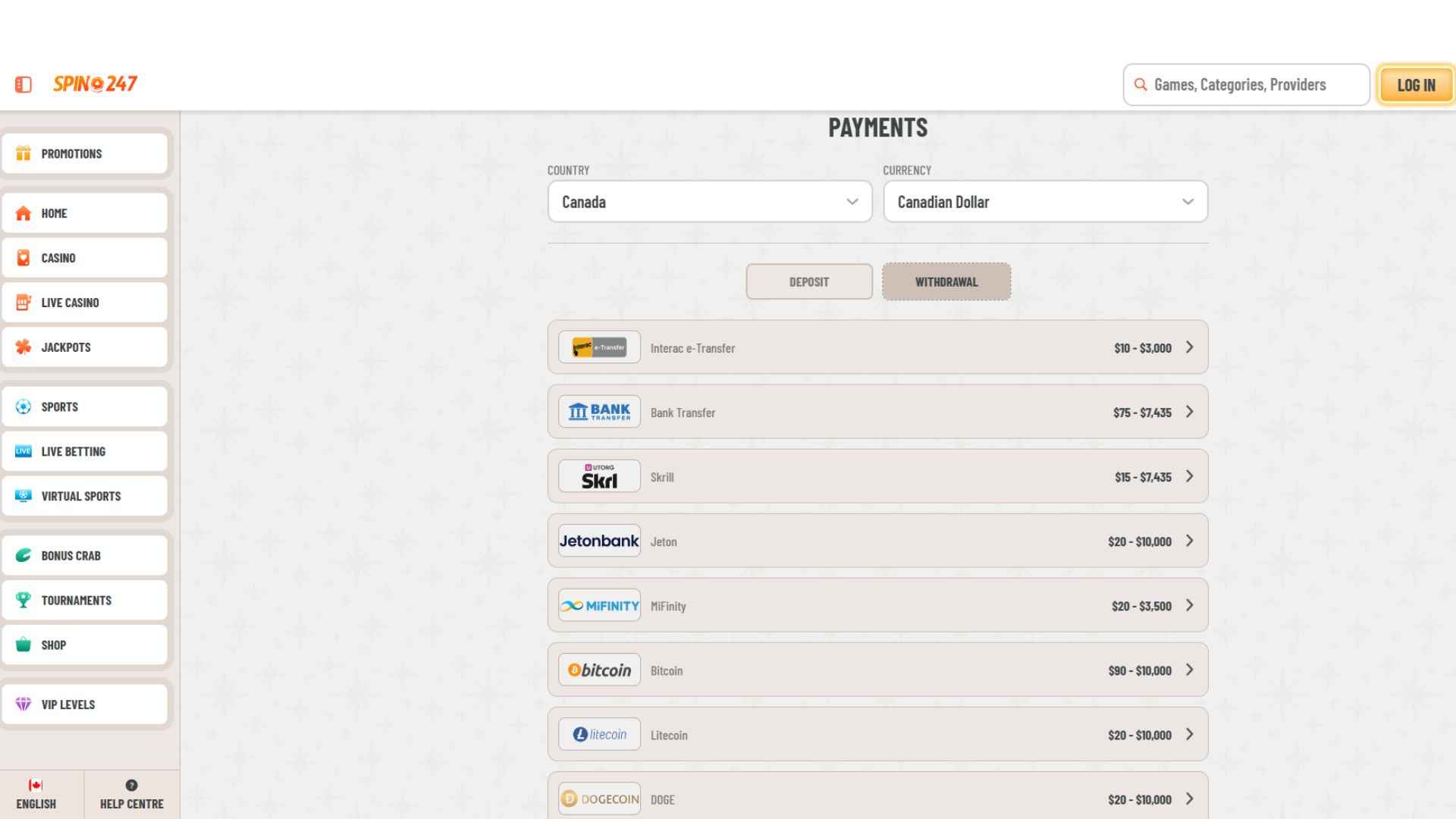Click the Home house icon
1456x819 pixels.
pos(24,214)
